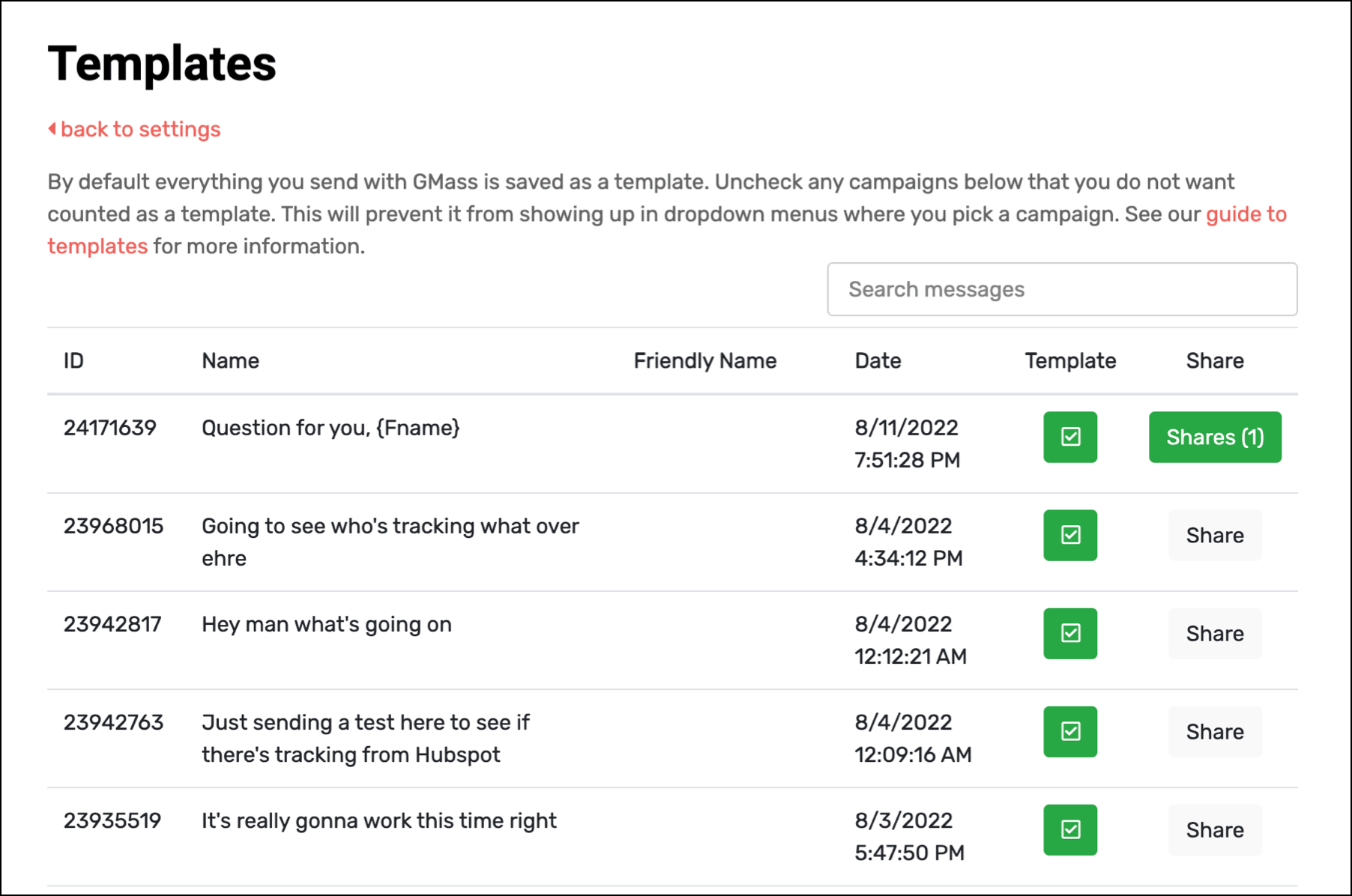
Task: Share the Hey man what's going on campaign
Action: 1215,633
